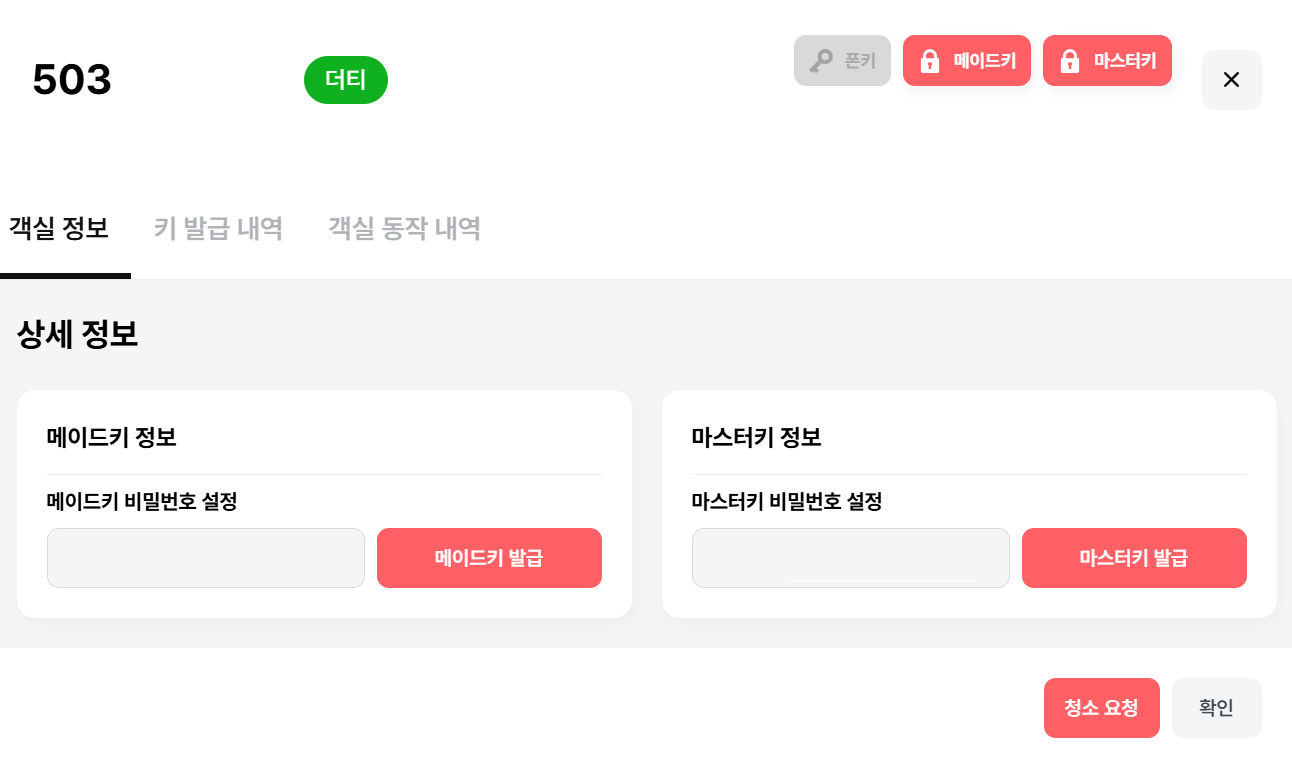The width and height of the screenshot is (1292, 761).
Task: Click the 마스터키 비밀번호 설정 label
Action: pyautogui.click(x=787, y=501)
